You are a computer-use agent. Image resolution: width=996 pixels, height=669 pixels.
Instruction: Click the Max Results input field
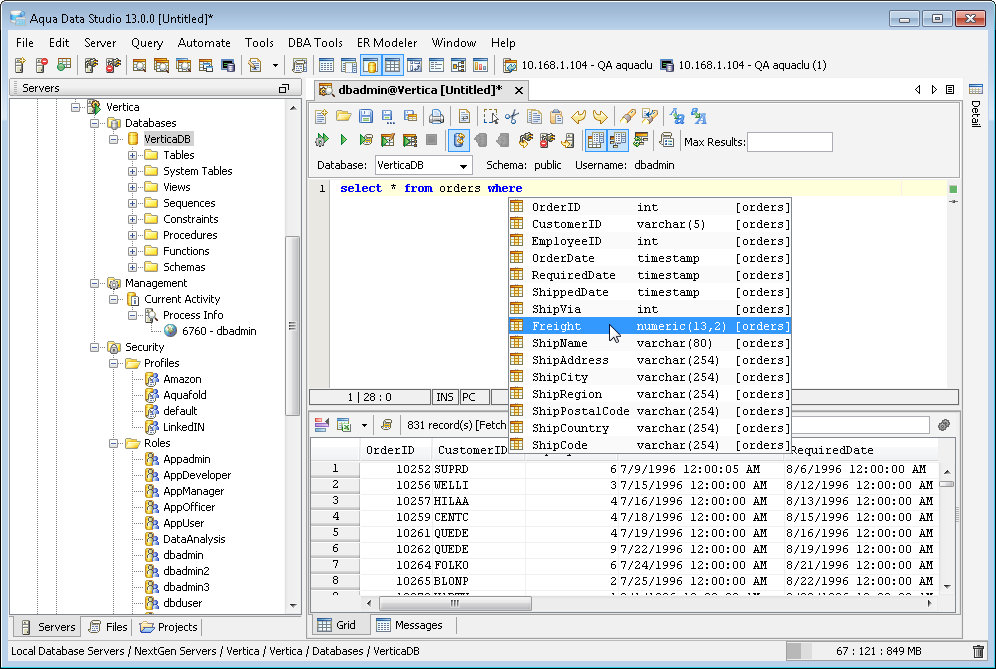point(790,142)
